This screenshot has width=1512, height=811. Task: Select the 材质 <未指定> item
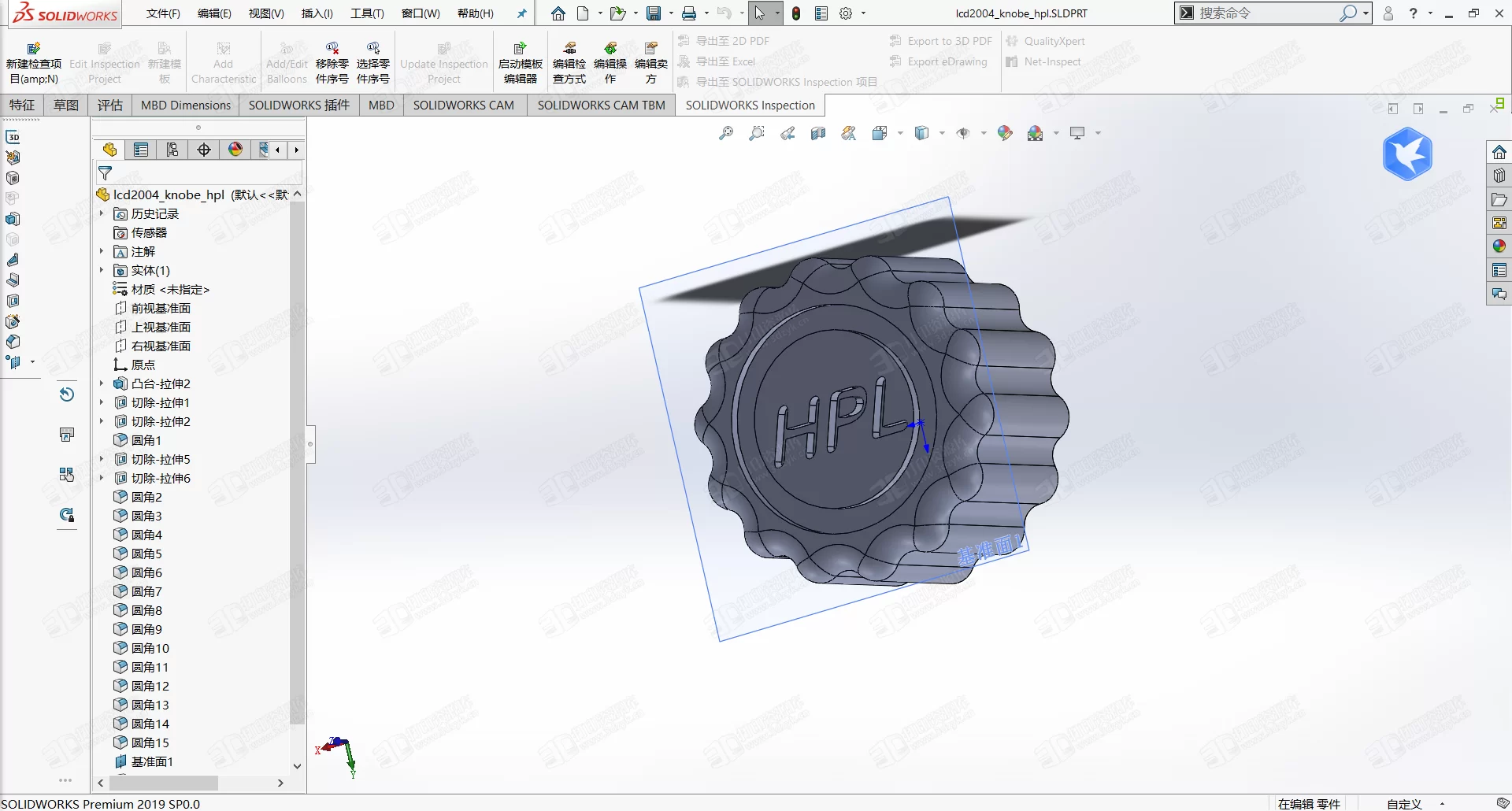[161, 289]
